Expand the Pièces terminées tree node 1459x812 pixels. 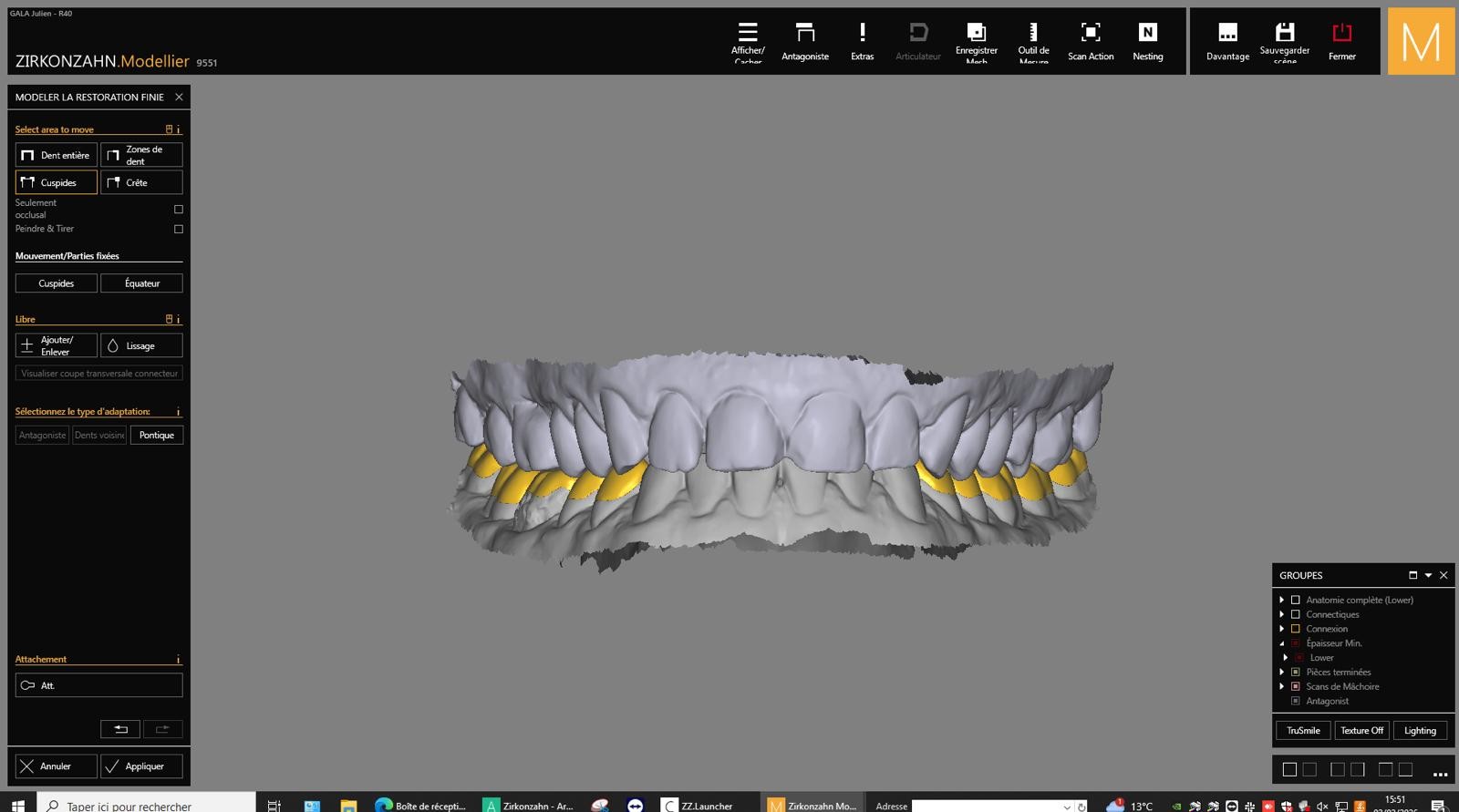pyautogui.click(x=1281, y=672)
